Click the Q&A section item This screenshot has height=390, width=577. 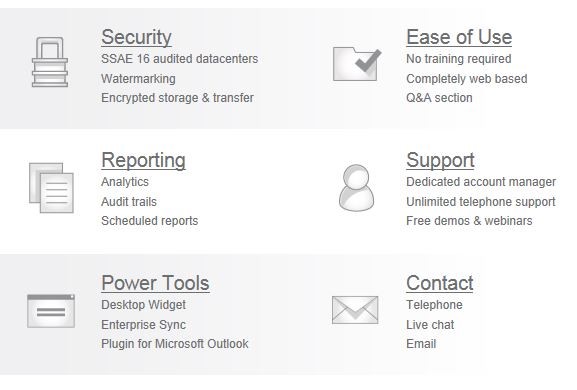pos(439,98)
